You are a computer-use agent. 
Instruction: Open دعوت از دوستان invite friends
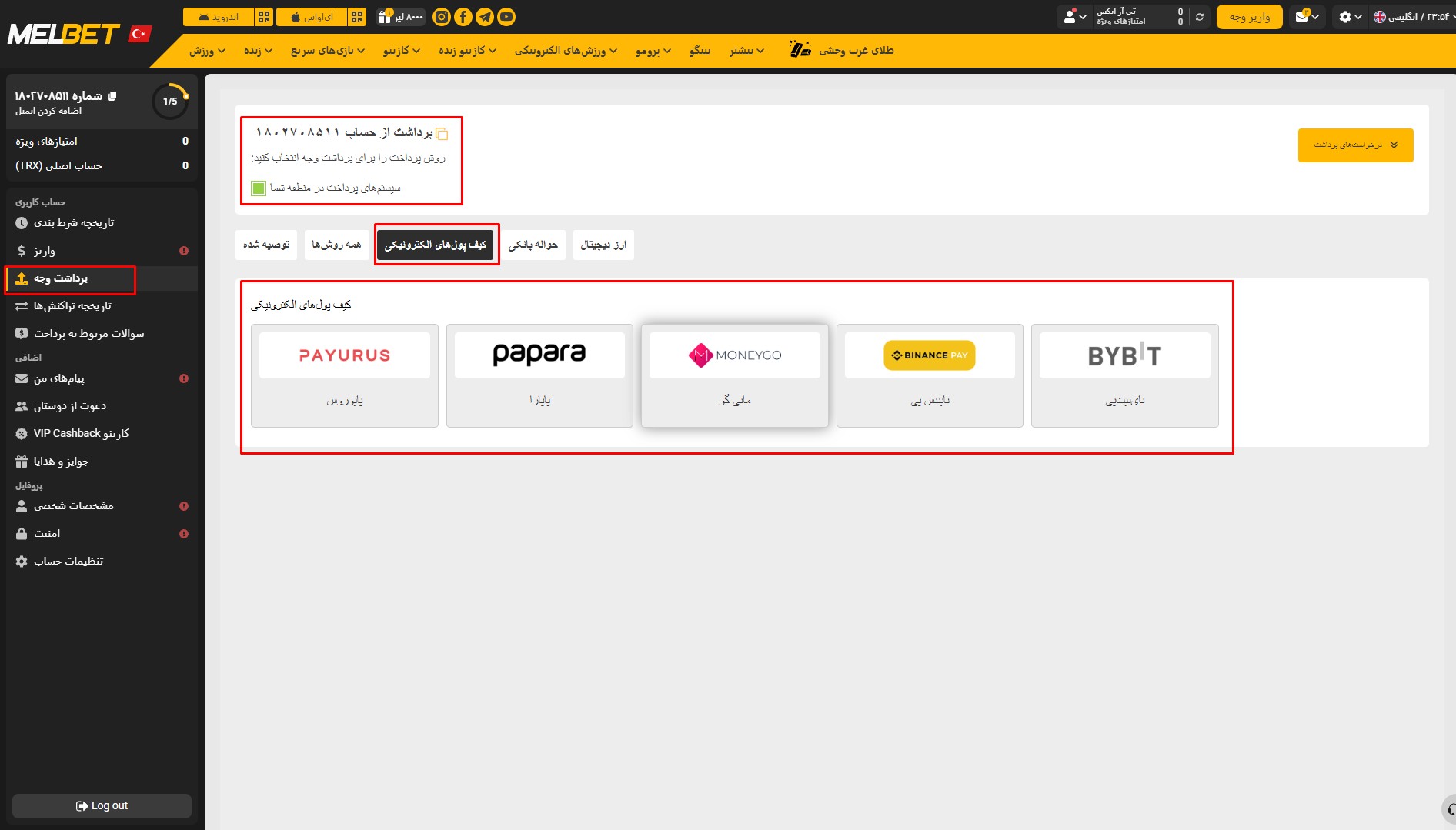[102, 406]
